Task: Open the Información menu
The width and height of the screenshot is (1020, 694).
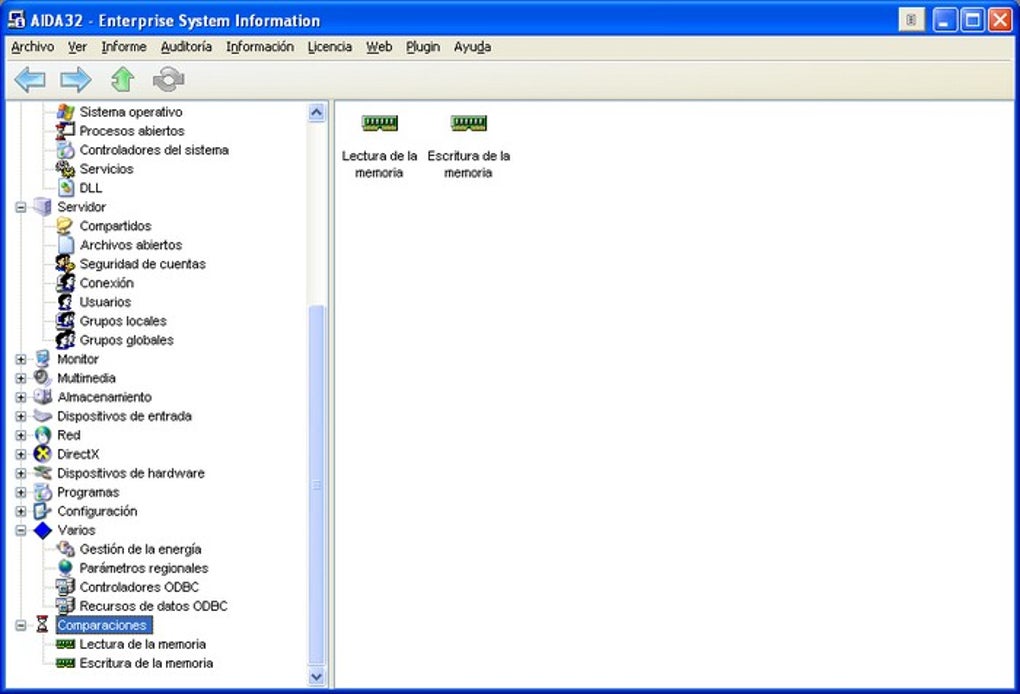Action: tap(260, 47)
